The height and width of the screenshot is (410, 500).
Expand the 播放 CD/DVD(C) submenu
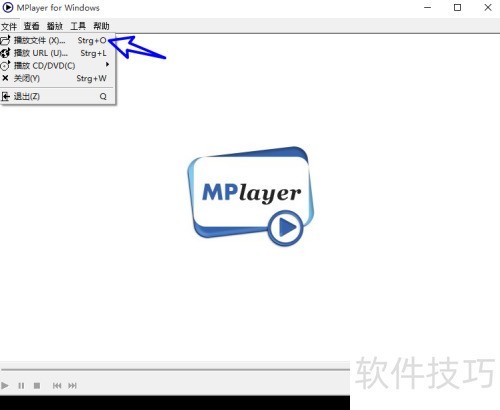point(58,65)
